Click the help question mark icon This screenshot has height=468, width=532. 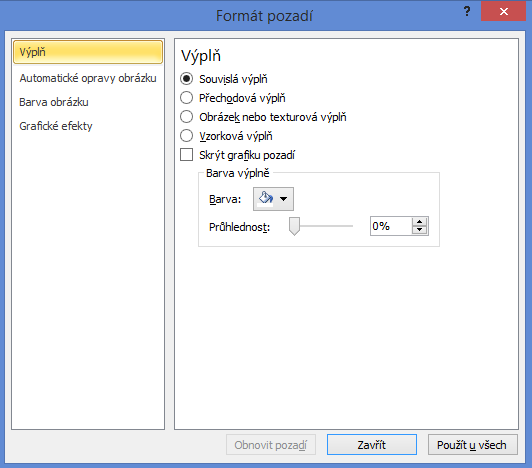tap(467, 12)
